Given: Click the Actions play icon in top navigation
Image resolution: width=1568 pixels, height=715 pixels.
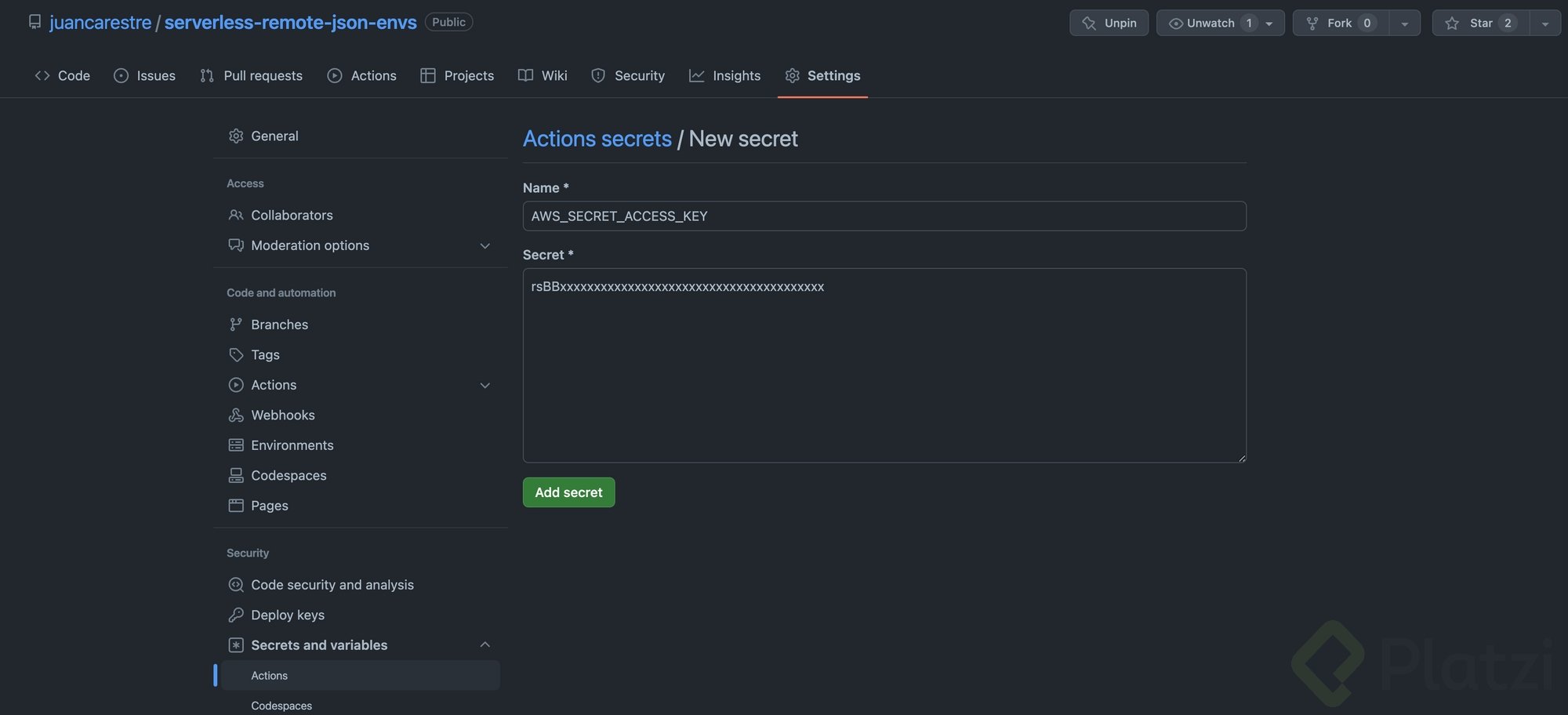Looking at the screenshot, I should pos(335,75).
